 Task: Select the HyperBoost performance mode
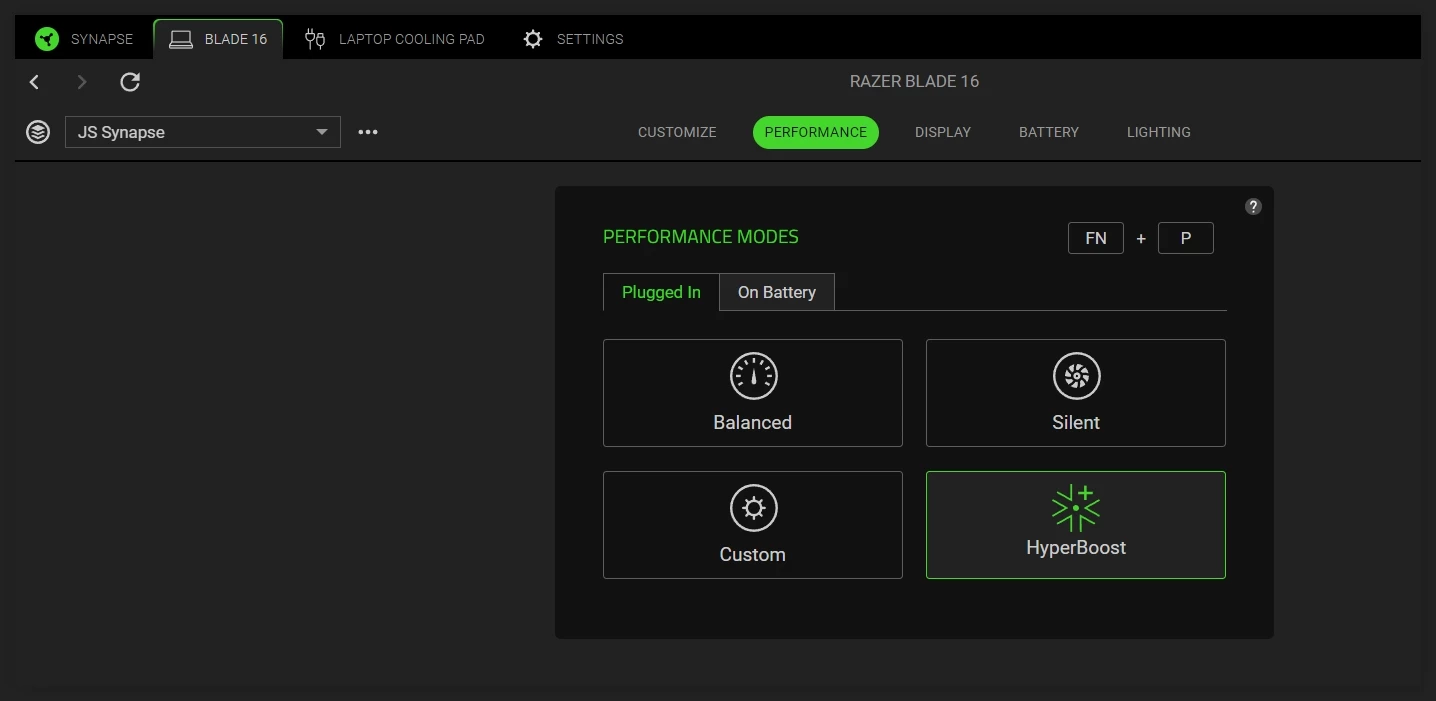pos(1076,525)
